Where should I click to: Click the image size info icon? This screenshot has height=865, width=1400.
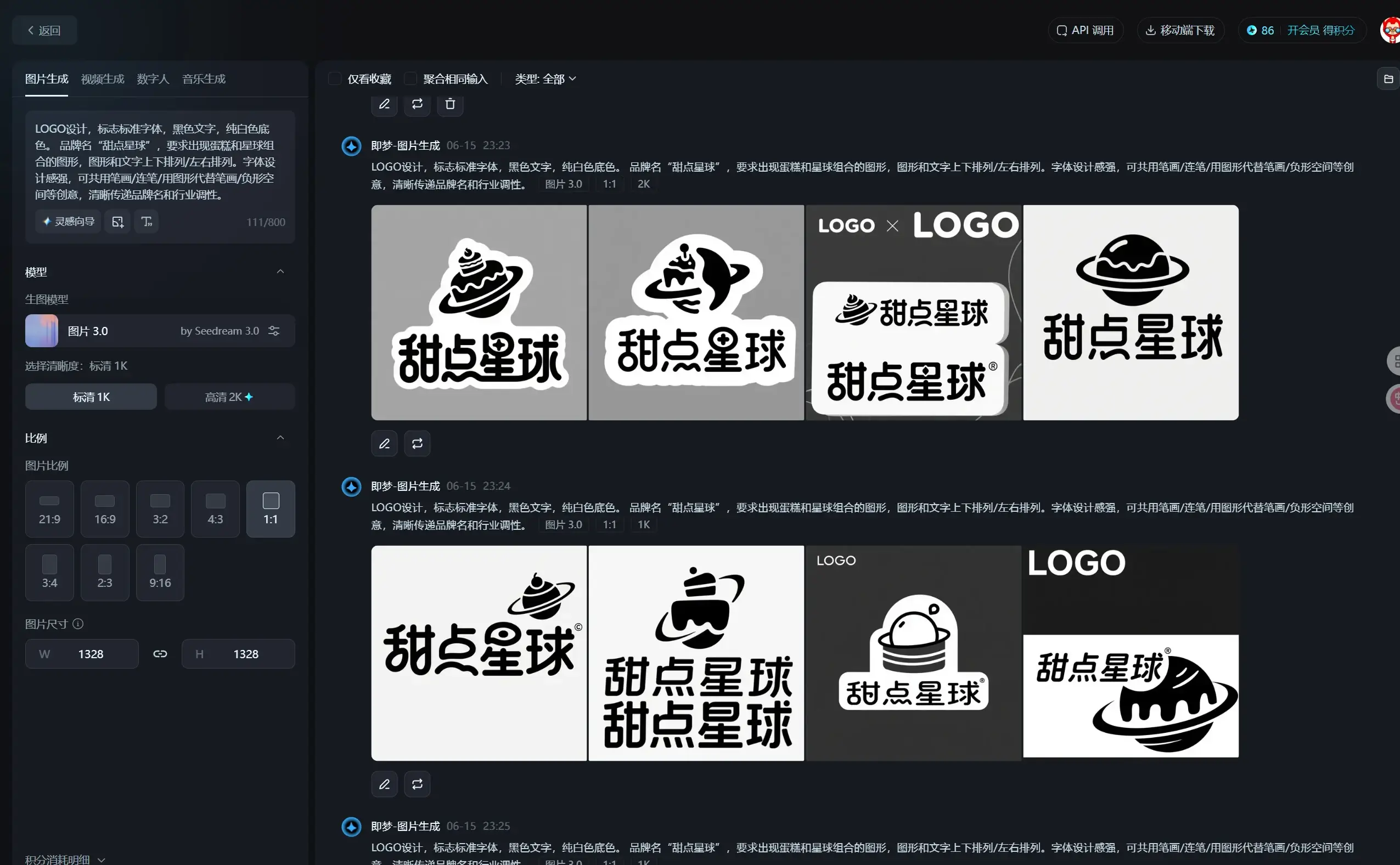coord(78,624)
